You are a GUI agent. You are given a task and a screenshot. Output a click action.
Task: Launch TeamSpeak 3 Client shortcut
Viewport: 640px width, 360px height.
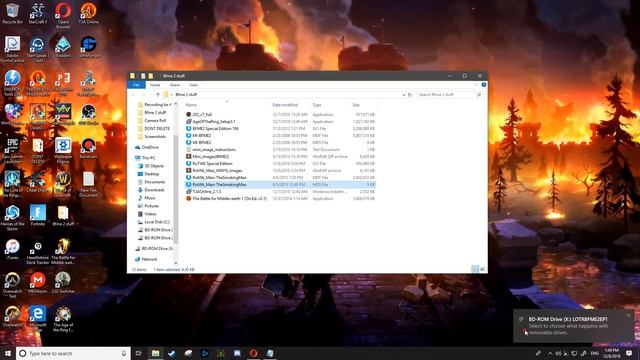pos(38,49)
